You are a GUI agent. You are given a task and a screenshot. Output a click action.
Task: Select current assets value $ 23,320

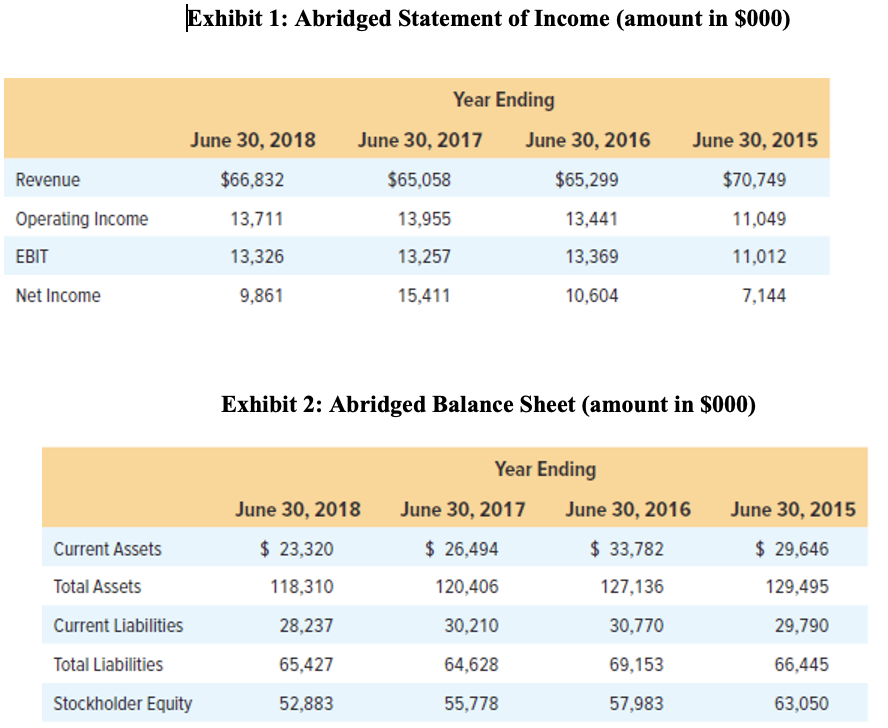click(297, 549)
